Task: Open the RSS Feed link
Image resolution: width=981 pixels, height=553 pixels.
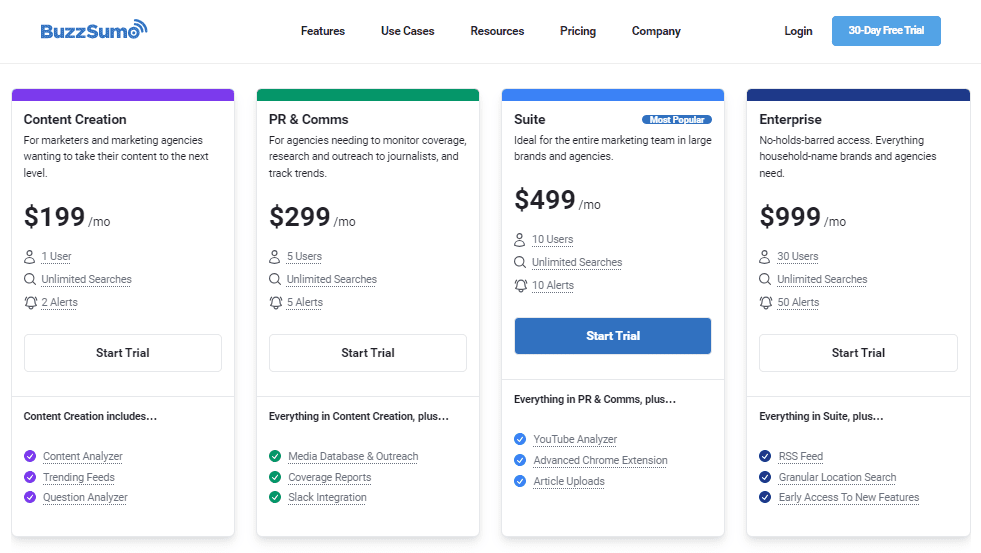Action: pos(801,456)
